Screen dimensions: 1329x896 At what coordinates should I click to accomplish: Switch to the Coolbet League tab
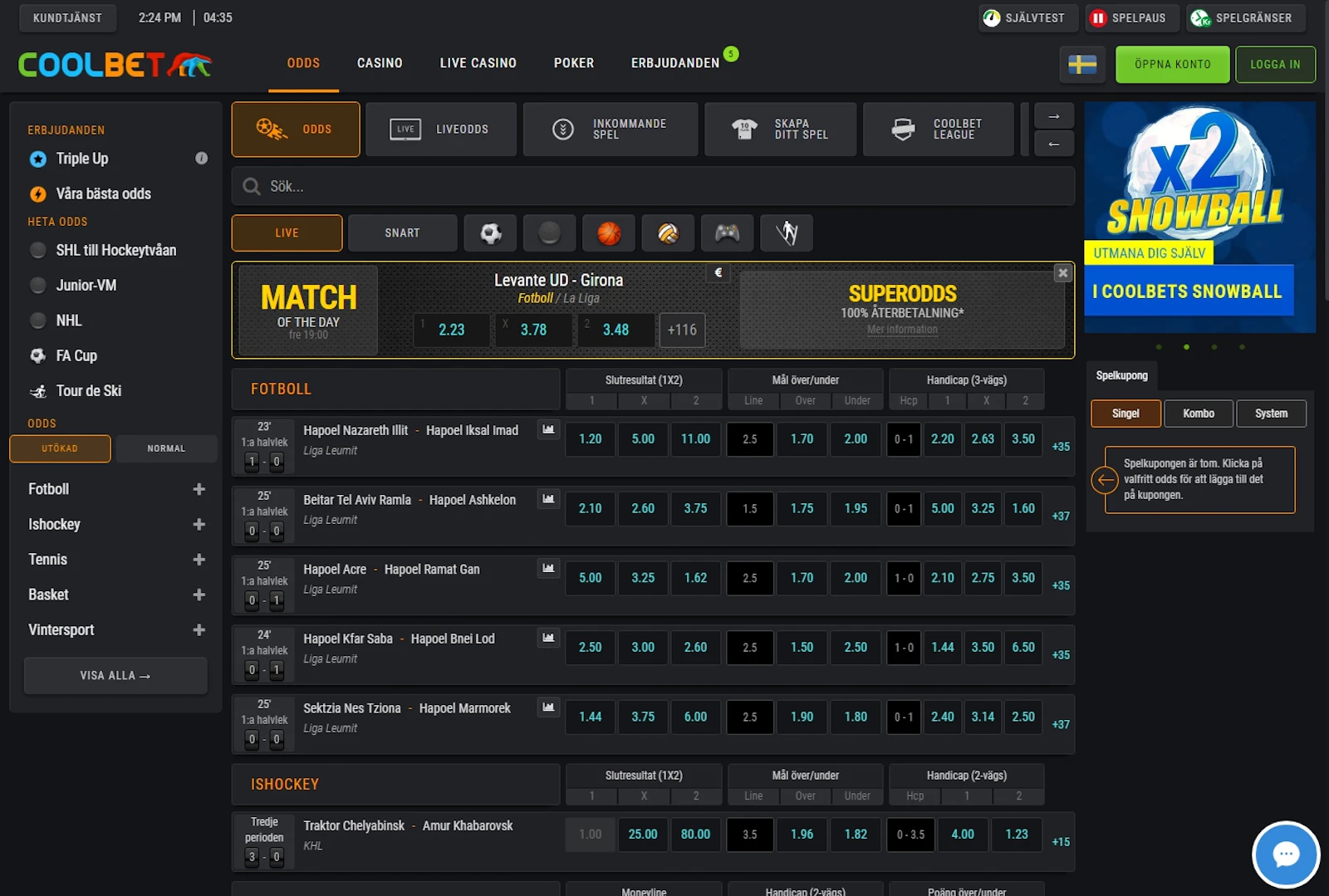[x=939, y=130]
